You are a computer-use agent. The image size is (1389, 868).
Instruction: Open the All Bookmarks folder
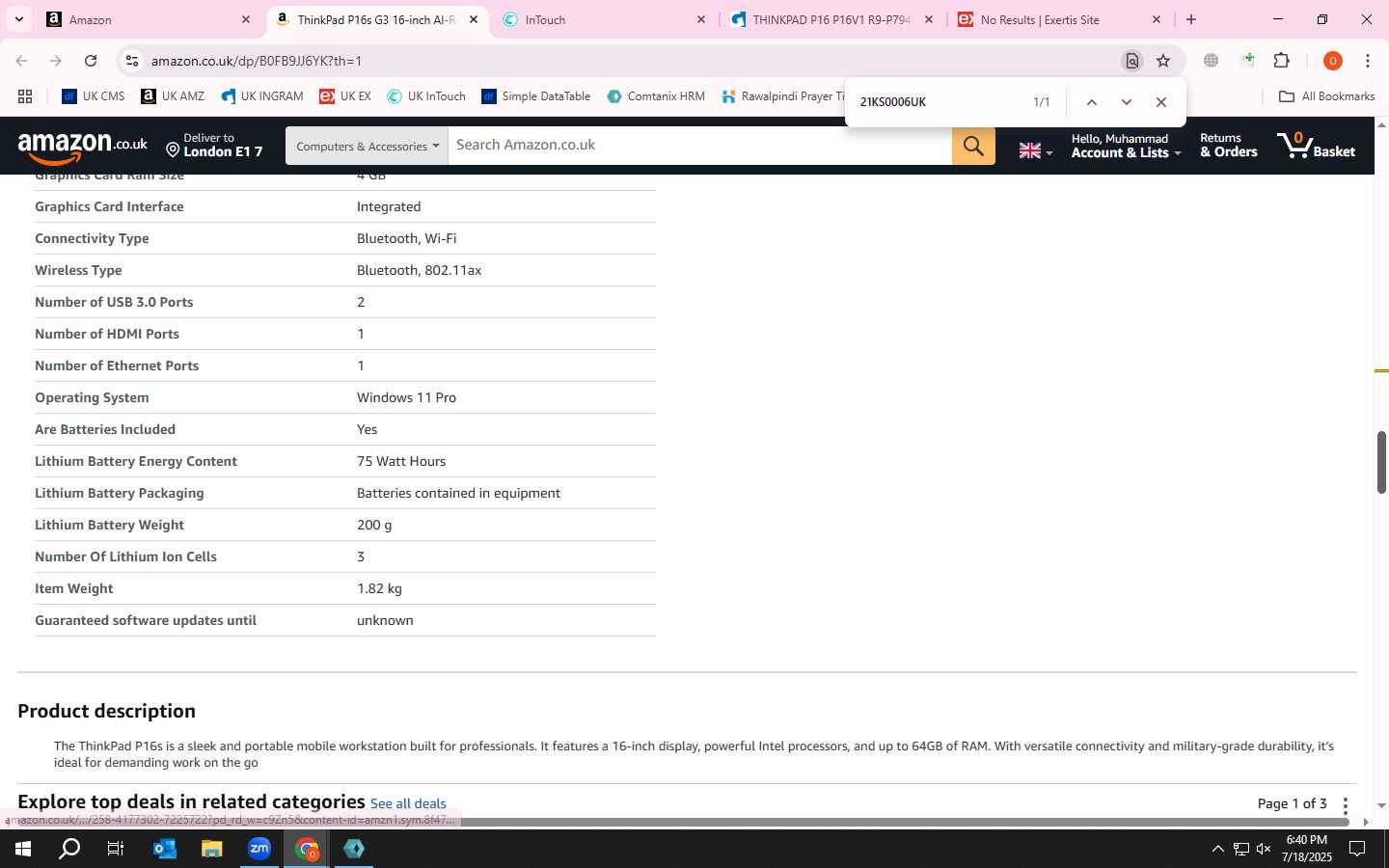tap(1326, 96)
